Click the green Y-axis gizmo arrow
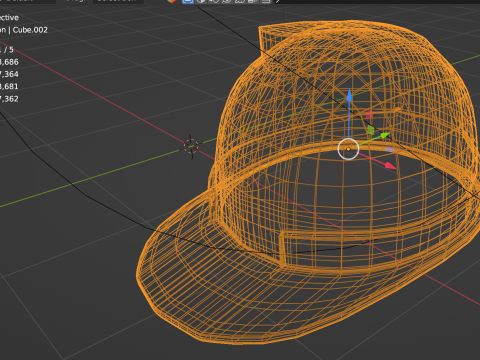Viewport: 480px width, 360px height. (384, 135)
